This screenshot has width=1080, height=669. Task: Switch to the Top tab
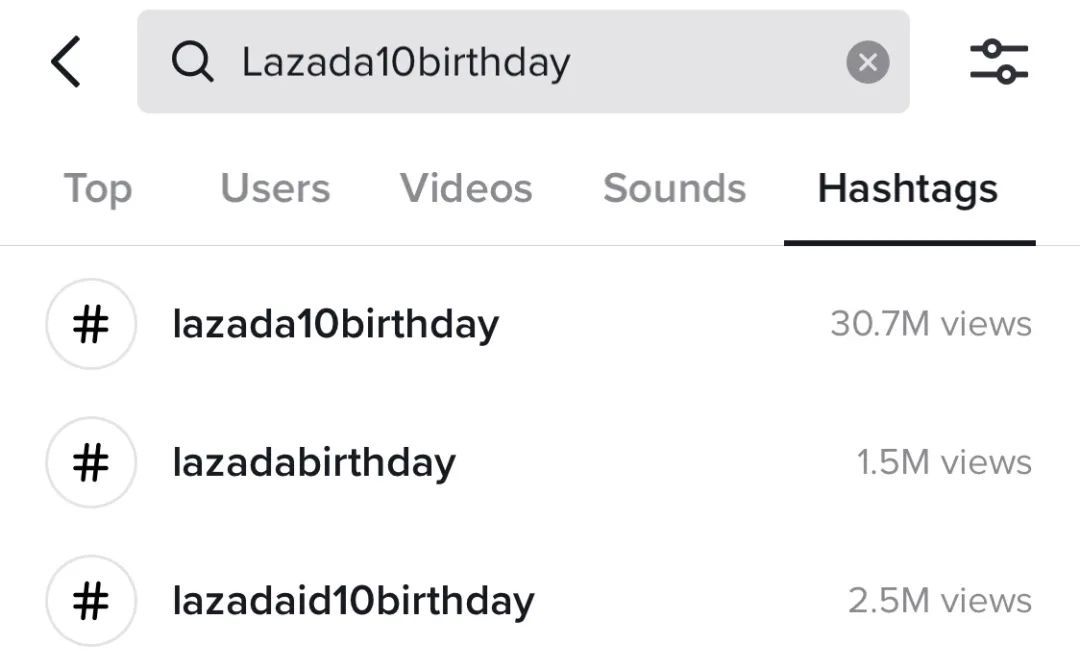(x=97, y=189)
